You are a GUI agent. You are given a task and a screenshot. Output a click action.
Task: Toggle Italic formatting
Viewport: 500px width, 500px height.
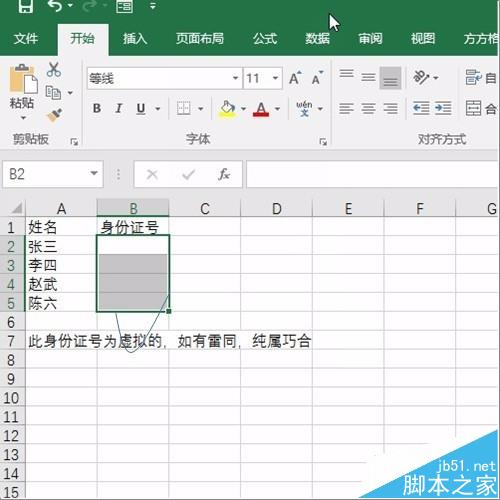pos(119,108)
